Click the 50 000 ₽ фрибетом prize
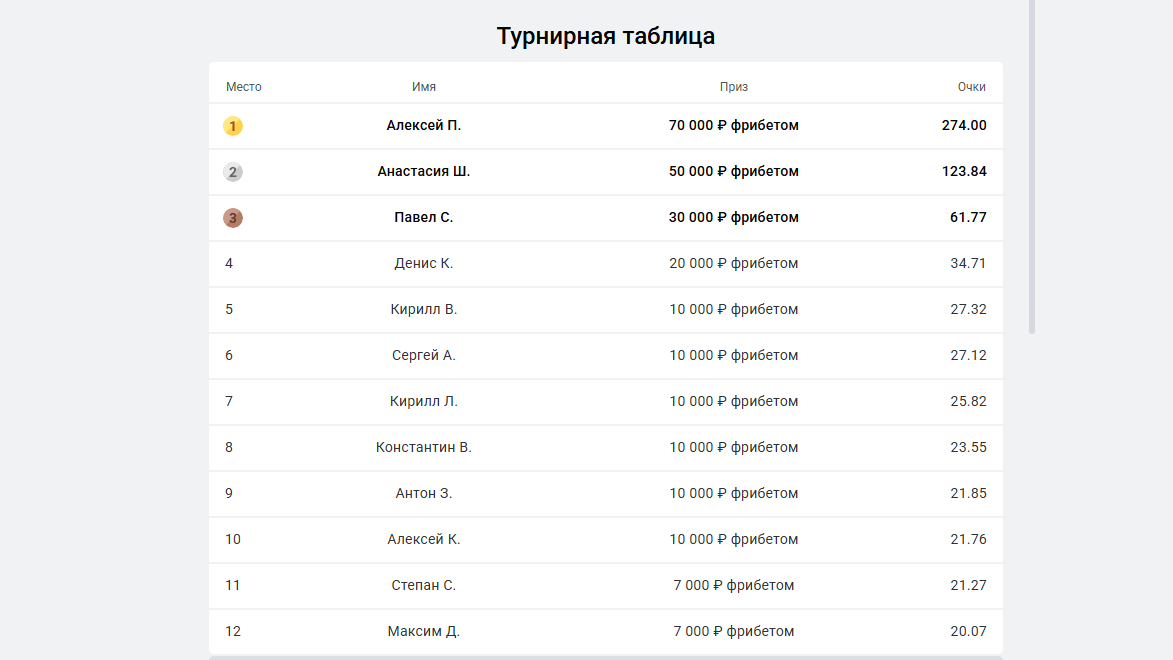The image size is (1173, 660). point(734,171)
